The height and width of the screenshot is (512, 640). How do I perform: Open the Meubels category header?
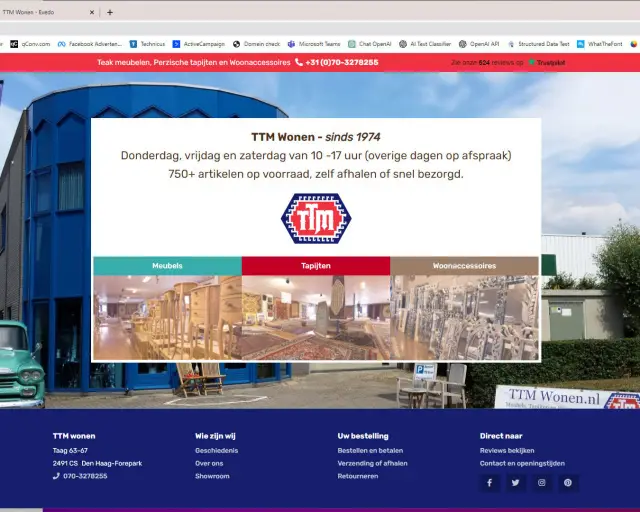(x=167, y=266)
